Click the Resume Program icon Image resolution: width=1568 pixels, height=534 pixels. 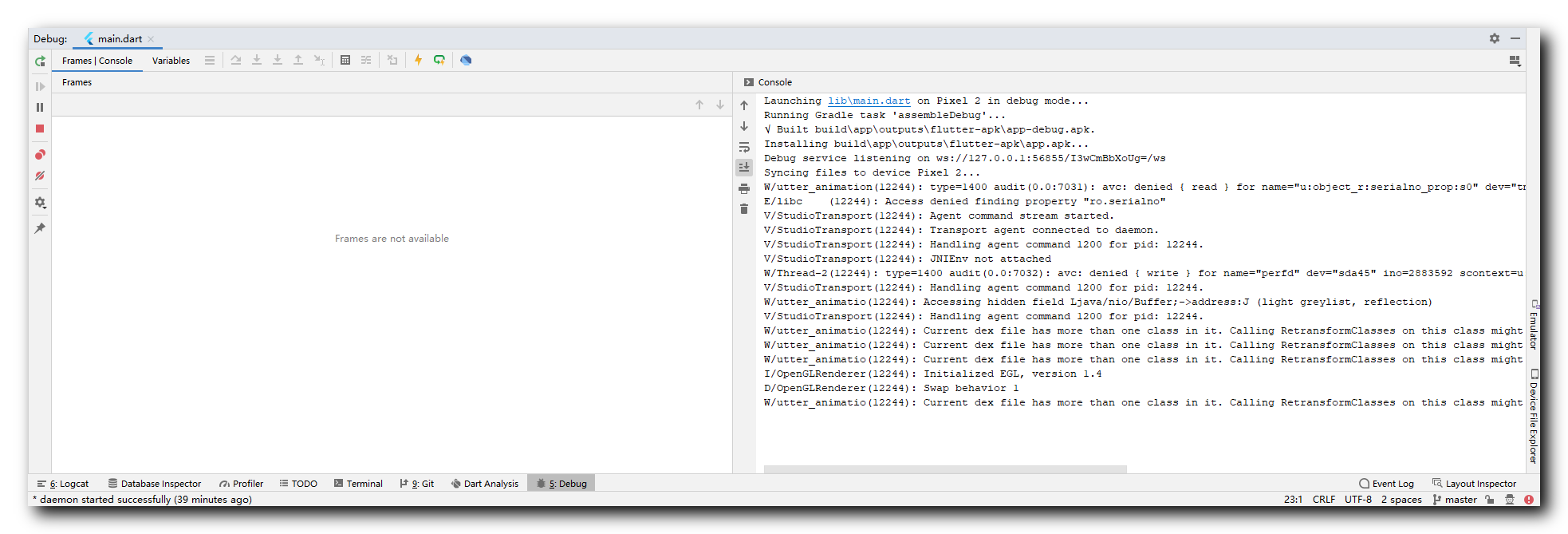40,86
